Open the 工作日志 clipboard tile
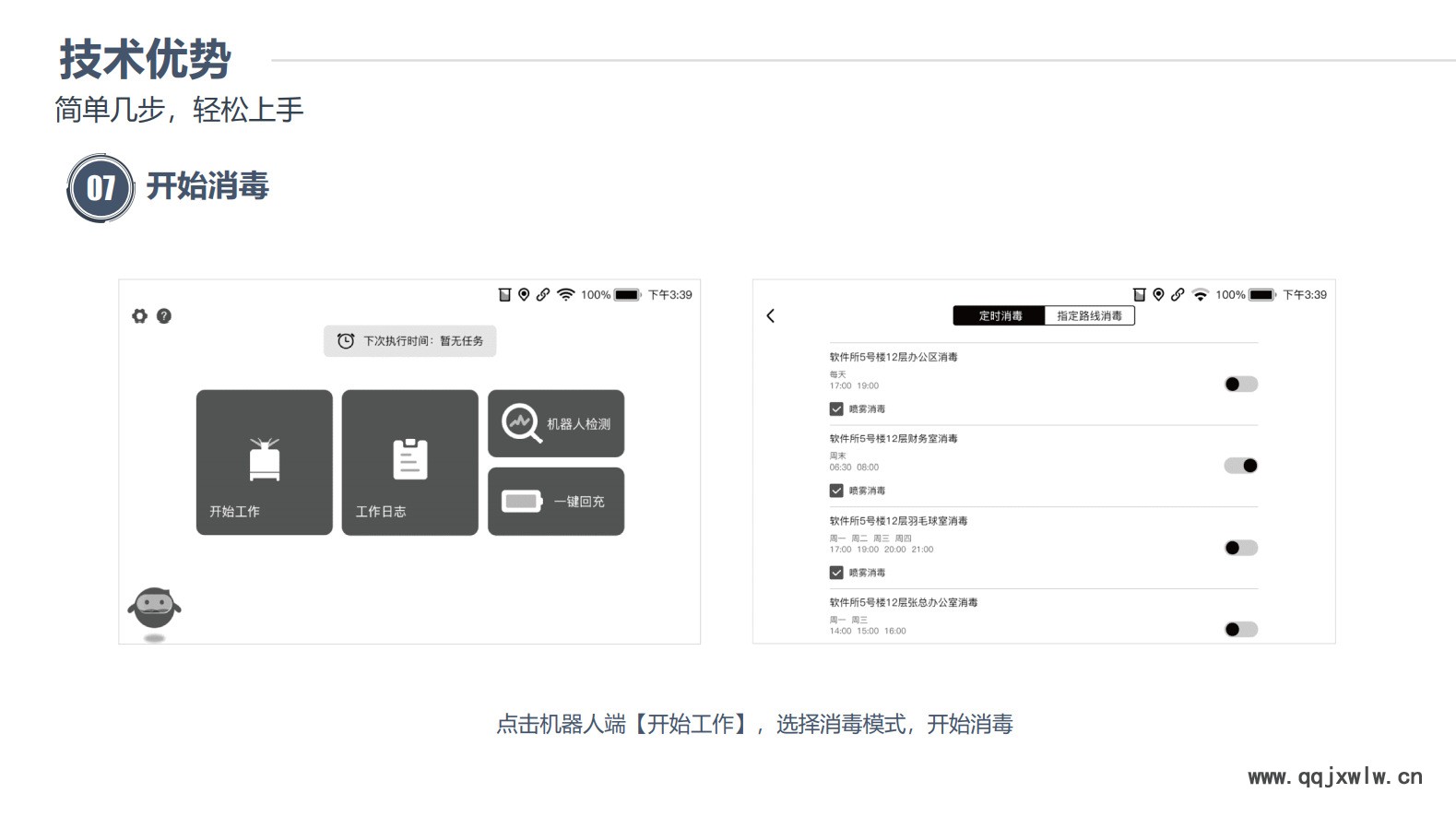1456x817 pixels. coord(409,462)
